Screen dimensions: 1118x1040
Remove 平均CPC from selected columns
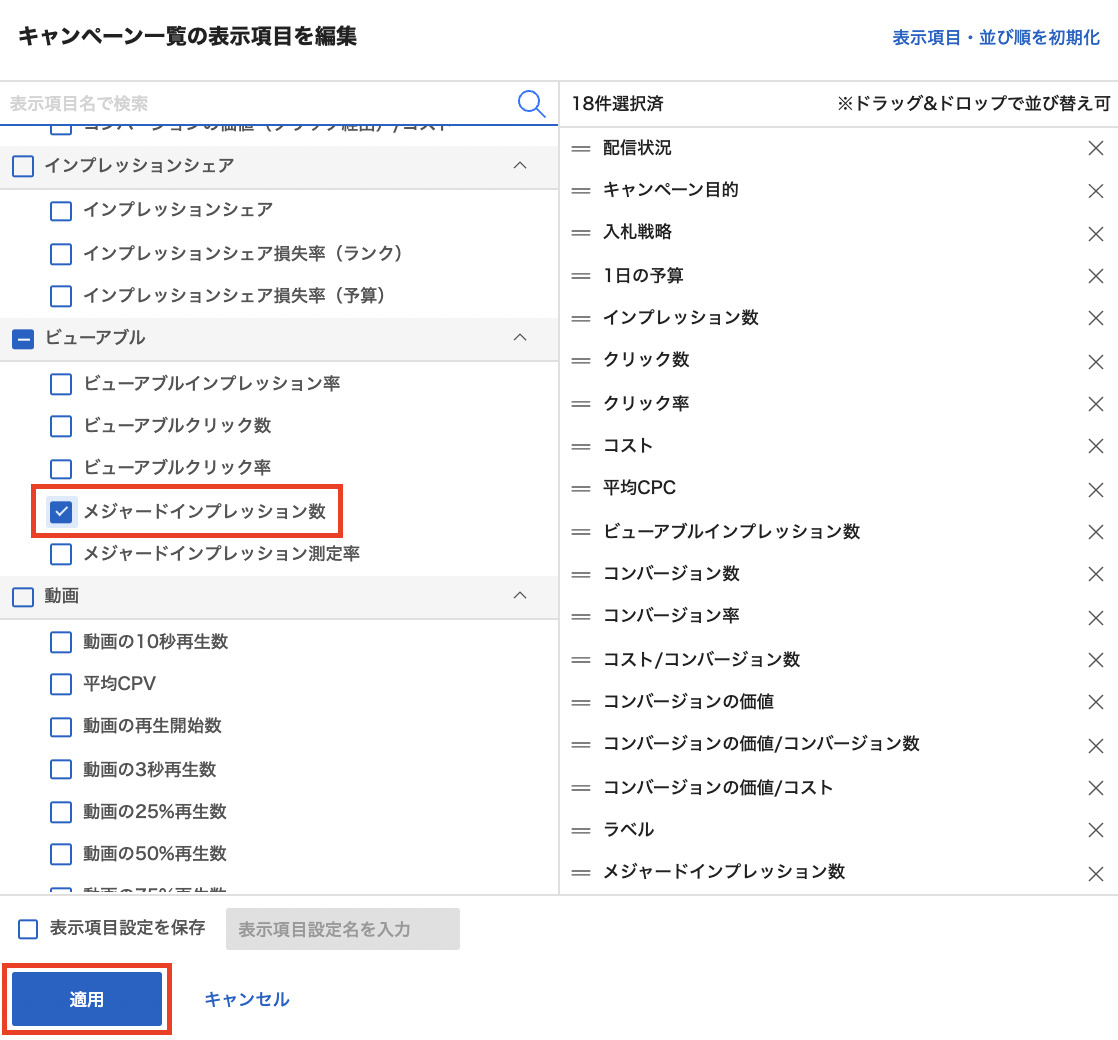(1095, 489)
